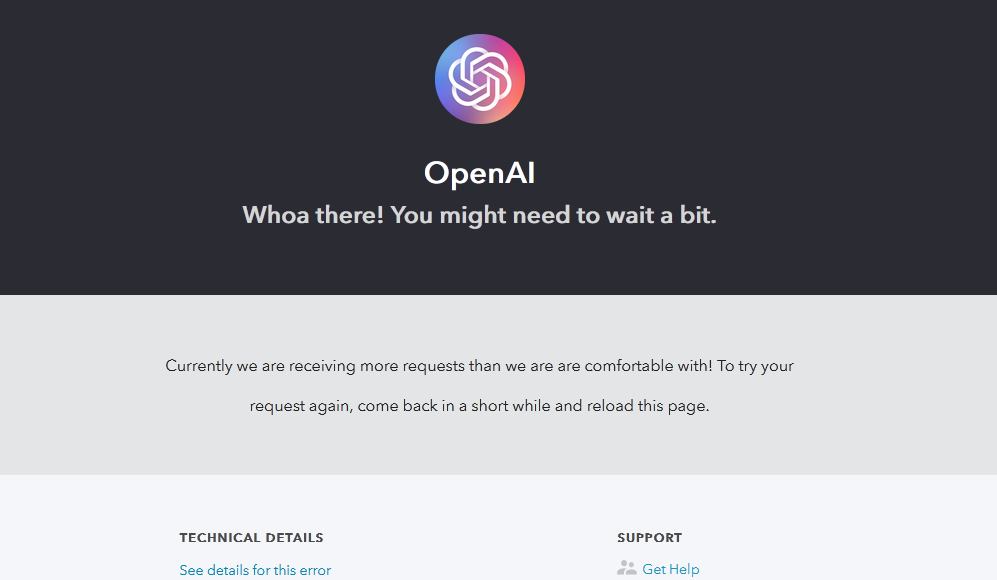
Task: Click the small team icon under SUPPORT
Action: click(x=627, y=568)
